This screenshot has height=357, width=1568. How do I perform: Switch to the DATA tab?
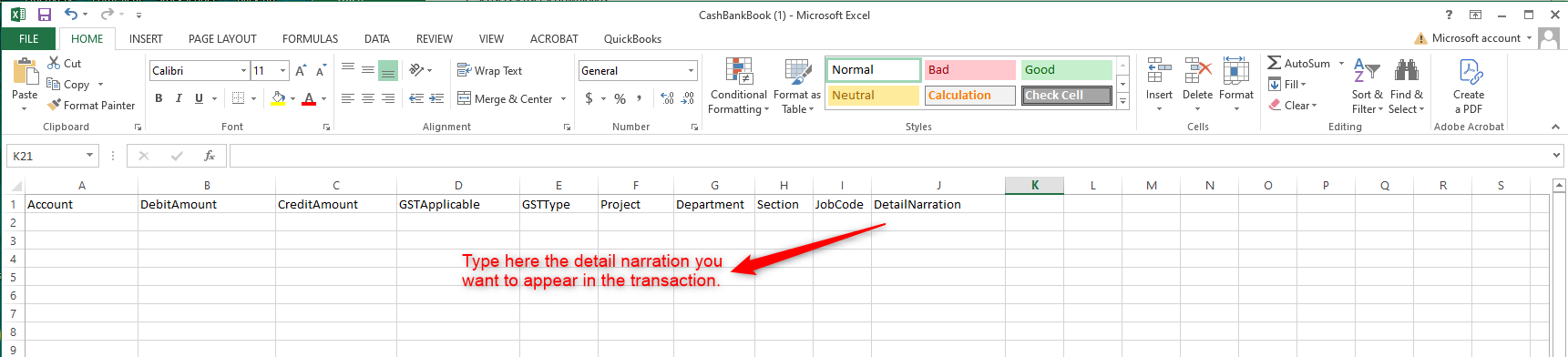pos(377,38)
